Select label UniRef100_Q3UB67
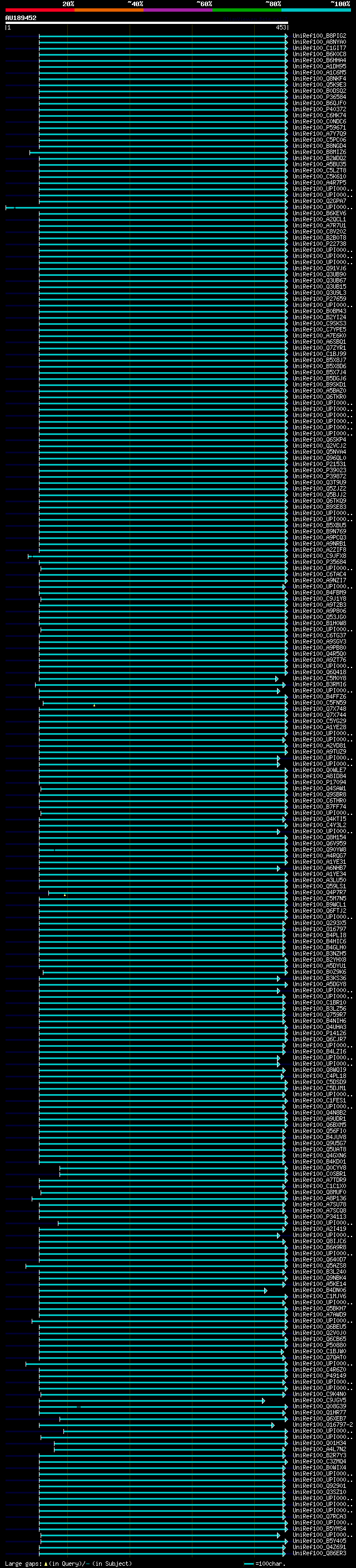 (x=319, y=280)
